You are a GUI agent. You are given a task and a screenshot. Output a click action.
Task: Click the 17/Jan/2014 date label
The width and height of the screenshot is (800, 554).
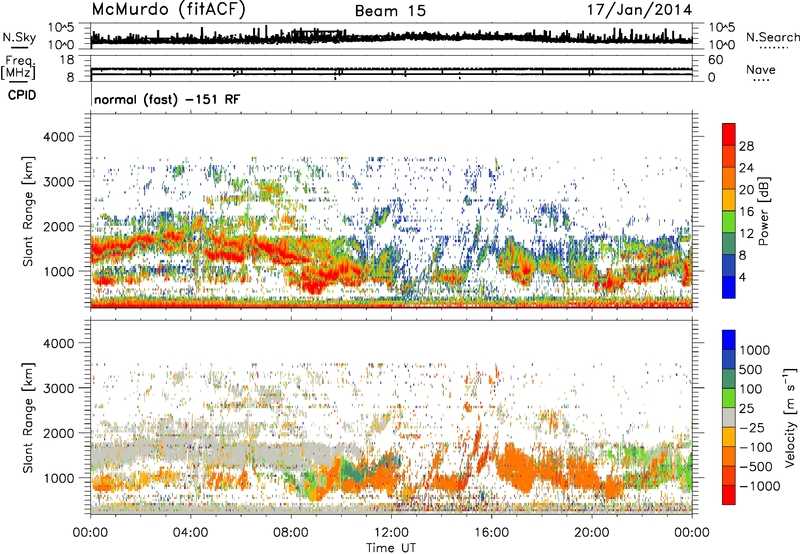pyautogui.click(x=639, y=10)
